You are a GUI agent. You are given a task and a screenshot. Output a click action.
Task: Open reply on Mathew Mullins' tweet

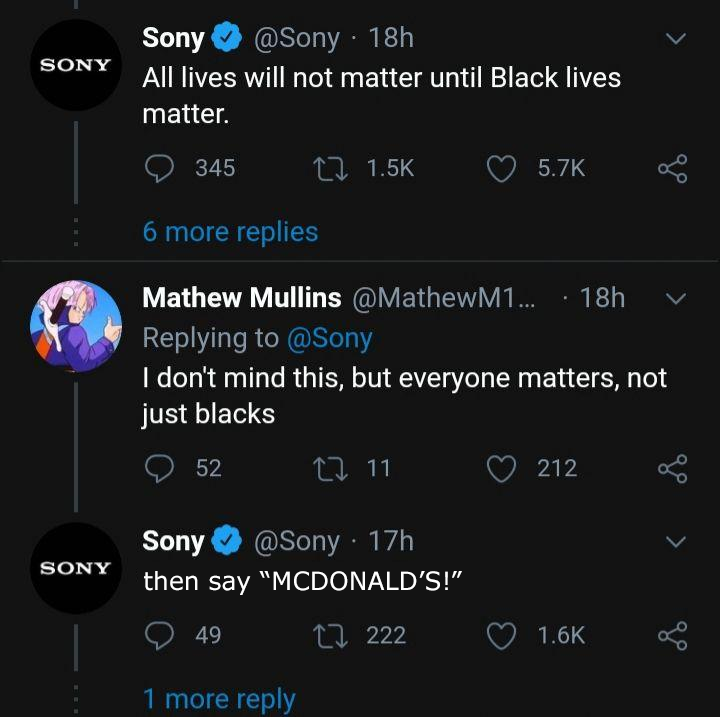click(159, 468)
